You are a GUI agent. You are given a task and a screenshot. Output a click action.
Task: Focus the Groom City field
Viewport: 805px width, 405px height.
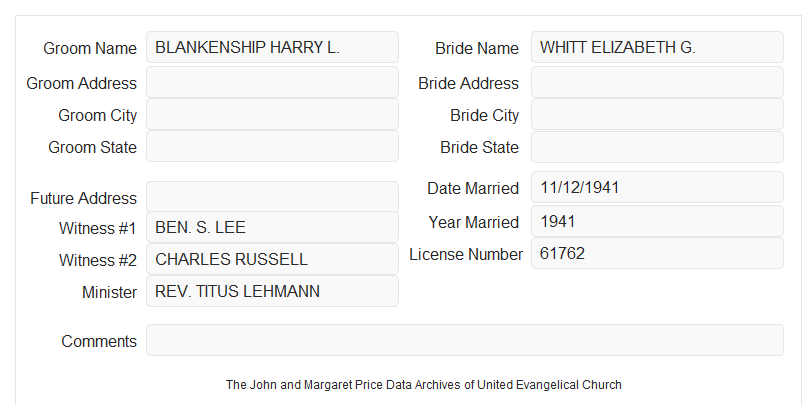(272, 114)
